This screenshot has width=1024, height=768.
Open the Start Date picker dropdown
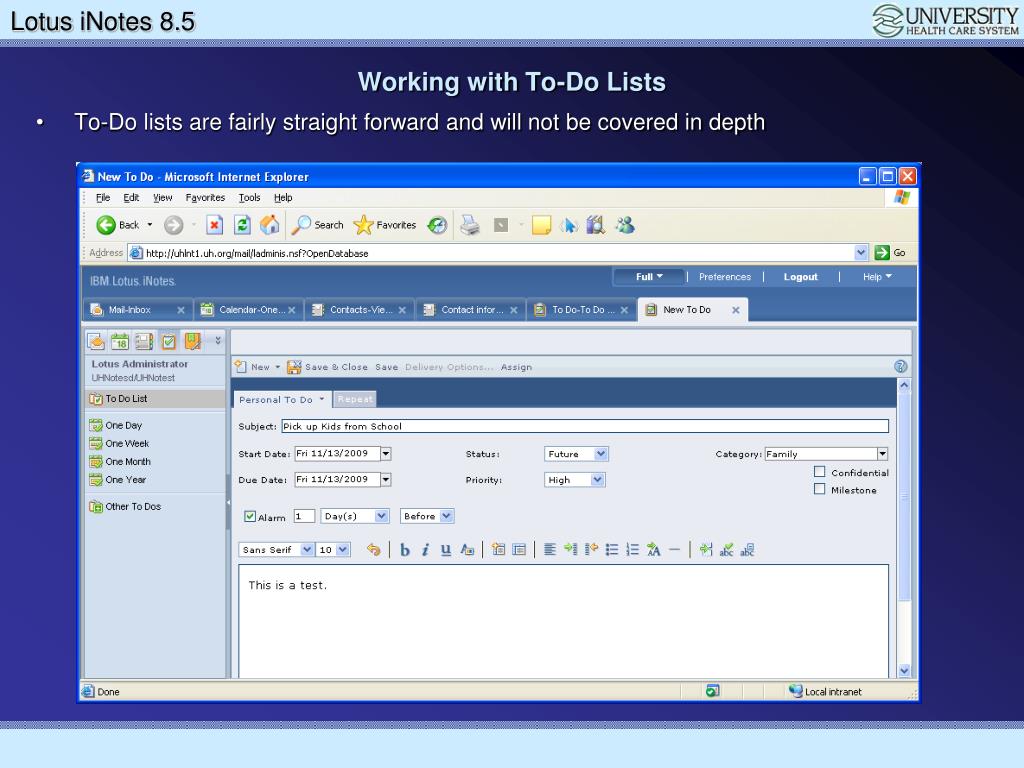point(386,454)
